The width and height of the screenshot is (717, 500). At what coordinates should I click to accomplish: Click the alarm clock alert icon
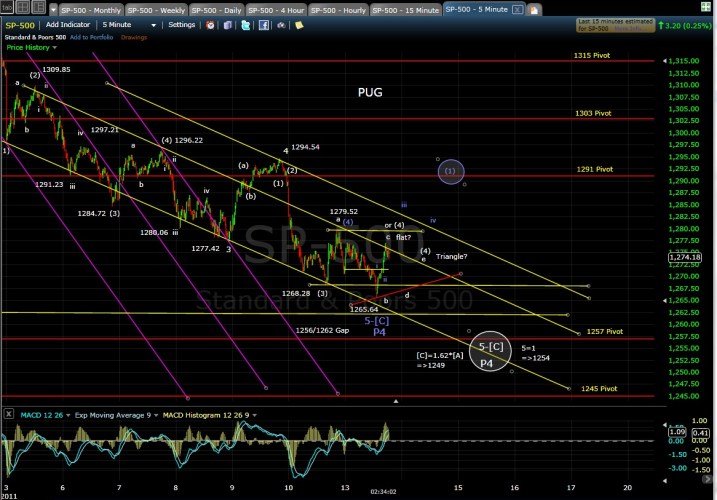point(210,25)
